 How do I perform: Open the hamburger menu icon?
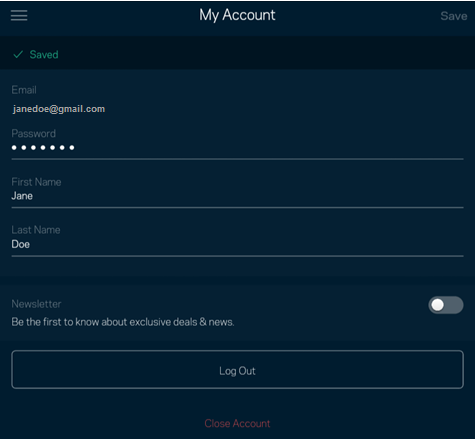pos(19,15)
